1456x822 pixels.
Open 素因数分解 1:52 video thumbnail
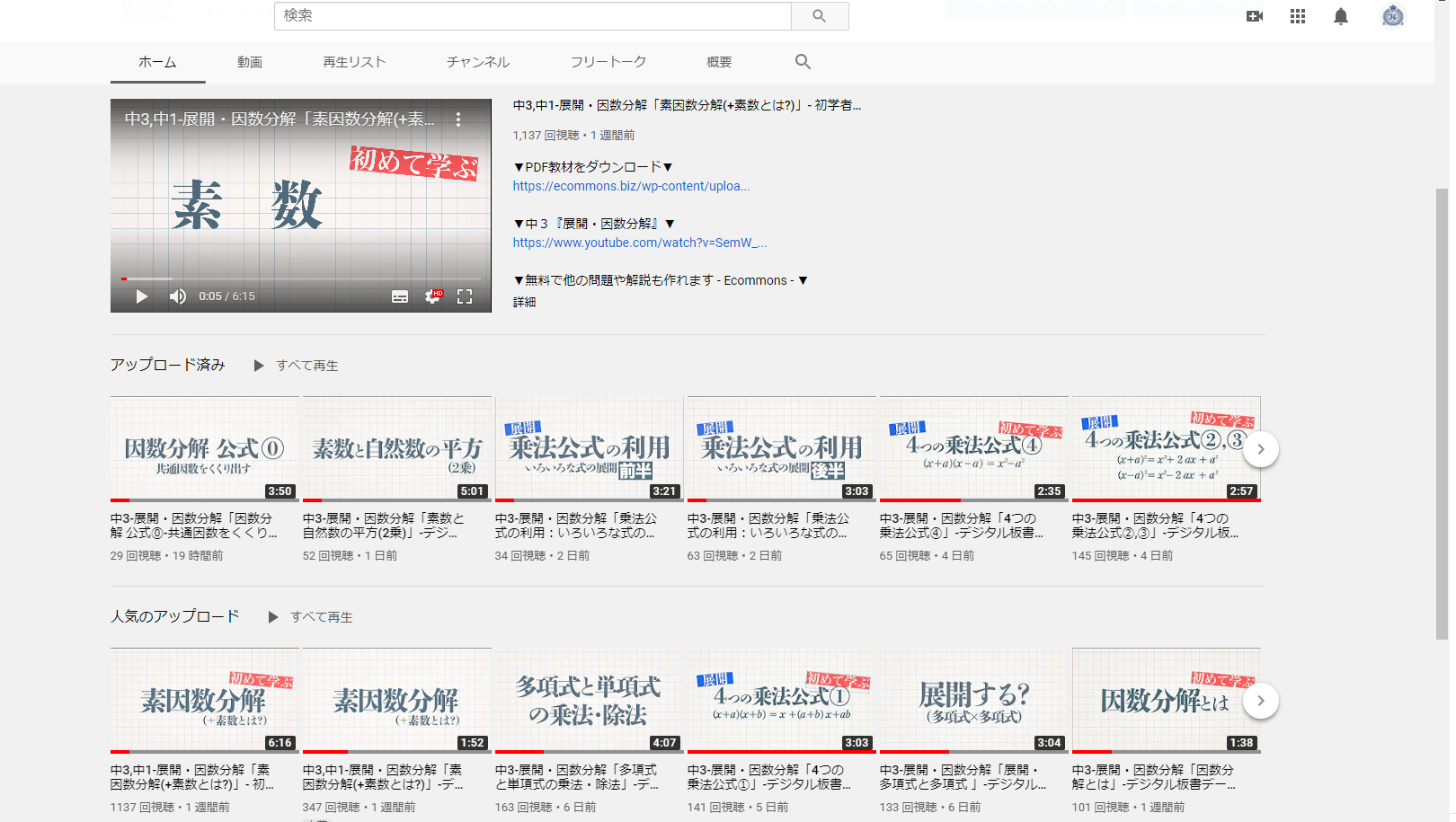pos(397,701)
